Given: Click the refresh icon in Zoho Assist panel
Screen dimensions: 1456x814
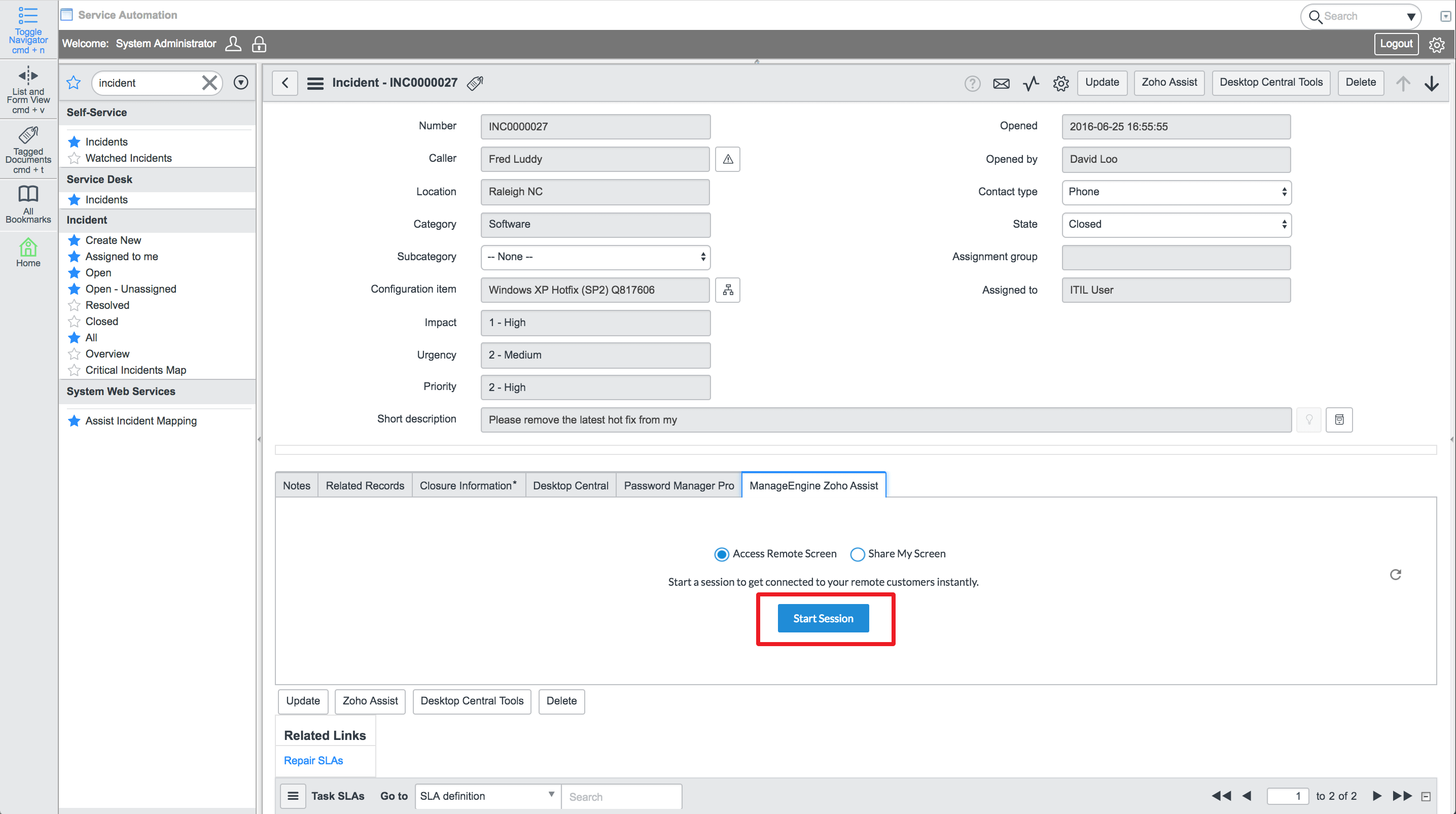Looking at the screenshot, I should [x=1395, y=575].
